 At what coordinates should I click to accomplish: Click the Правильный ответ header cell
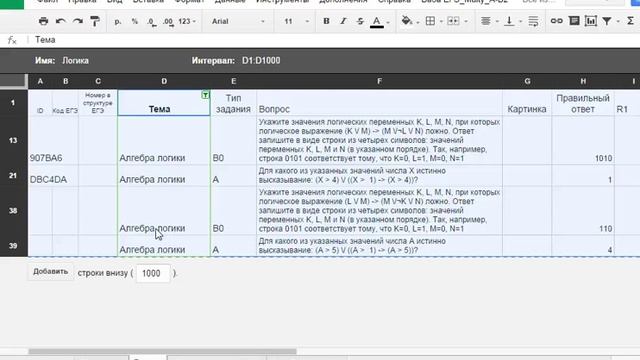click(583, 103)
